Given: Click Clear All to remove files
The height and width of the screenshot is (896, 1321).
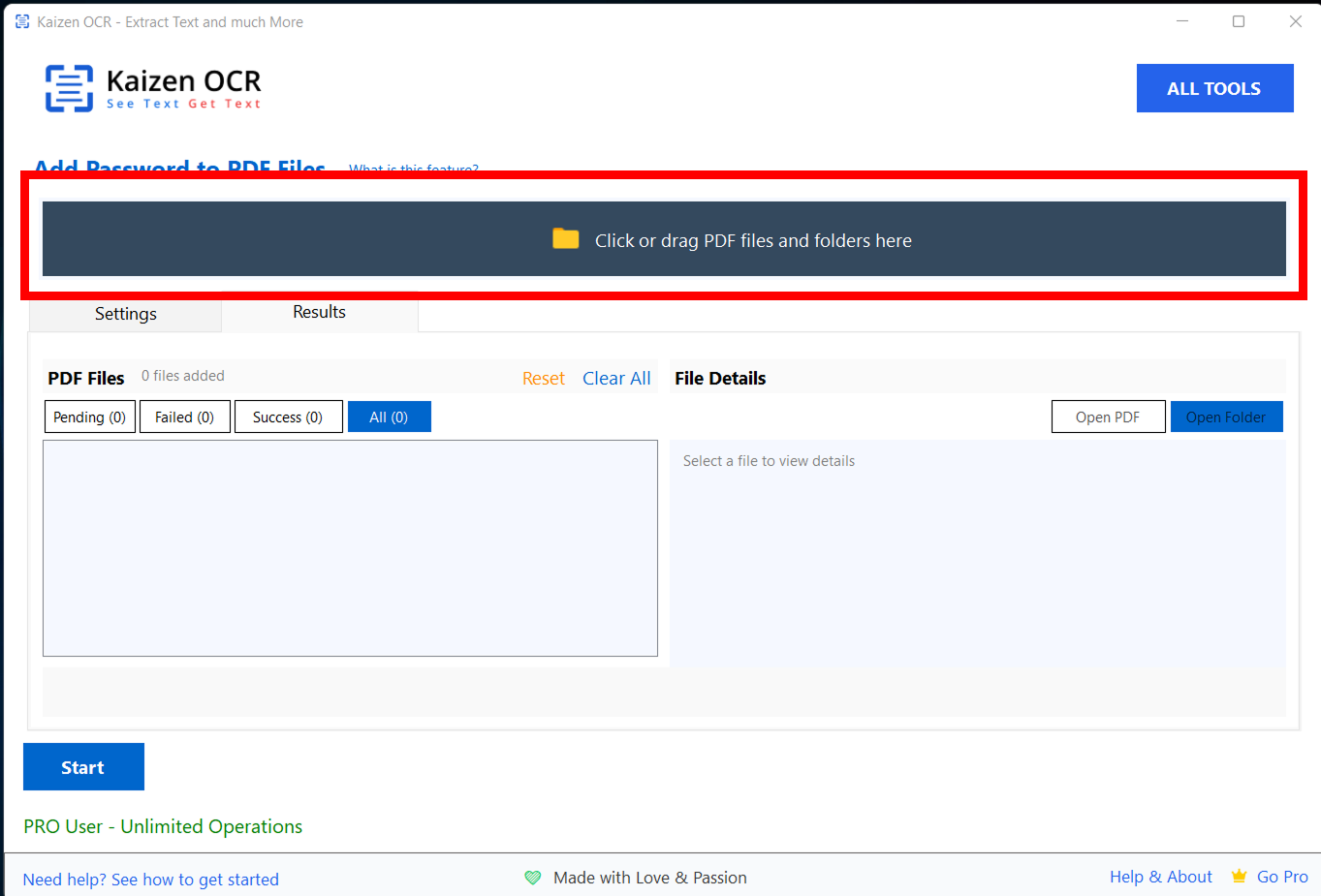Looking at the screenshot, I should (616, 379).
